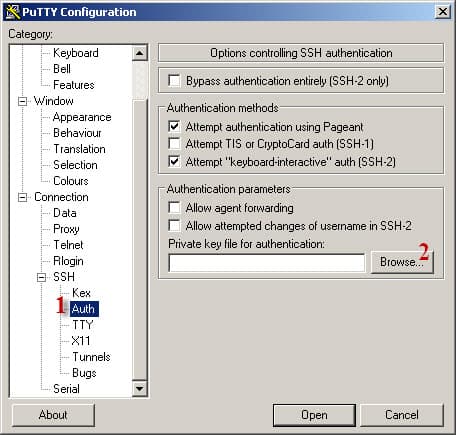This screenshot has width=456, height=435.
Task: Collapse the Window tree node
Action: (22, 101)
